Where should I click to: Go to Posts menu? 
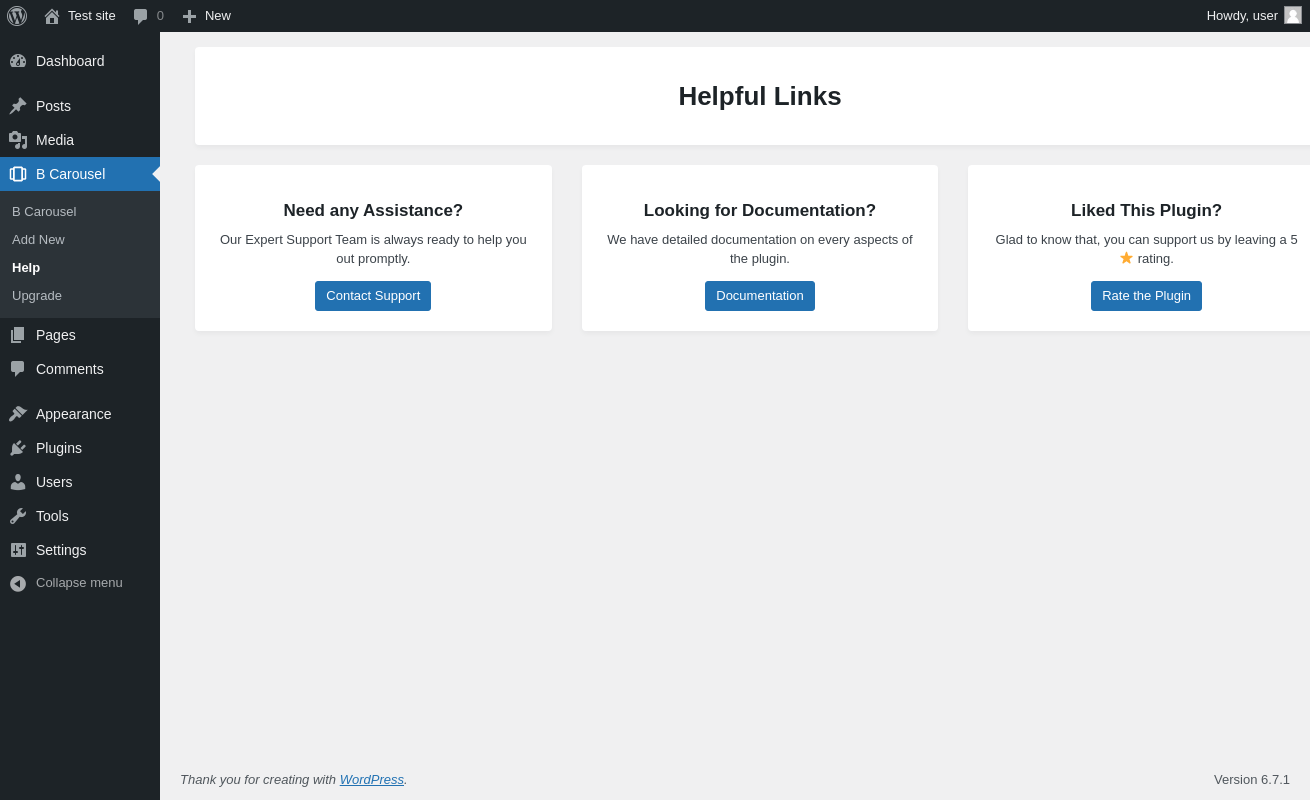[x=80, y=106]
